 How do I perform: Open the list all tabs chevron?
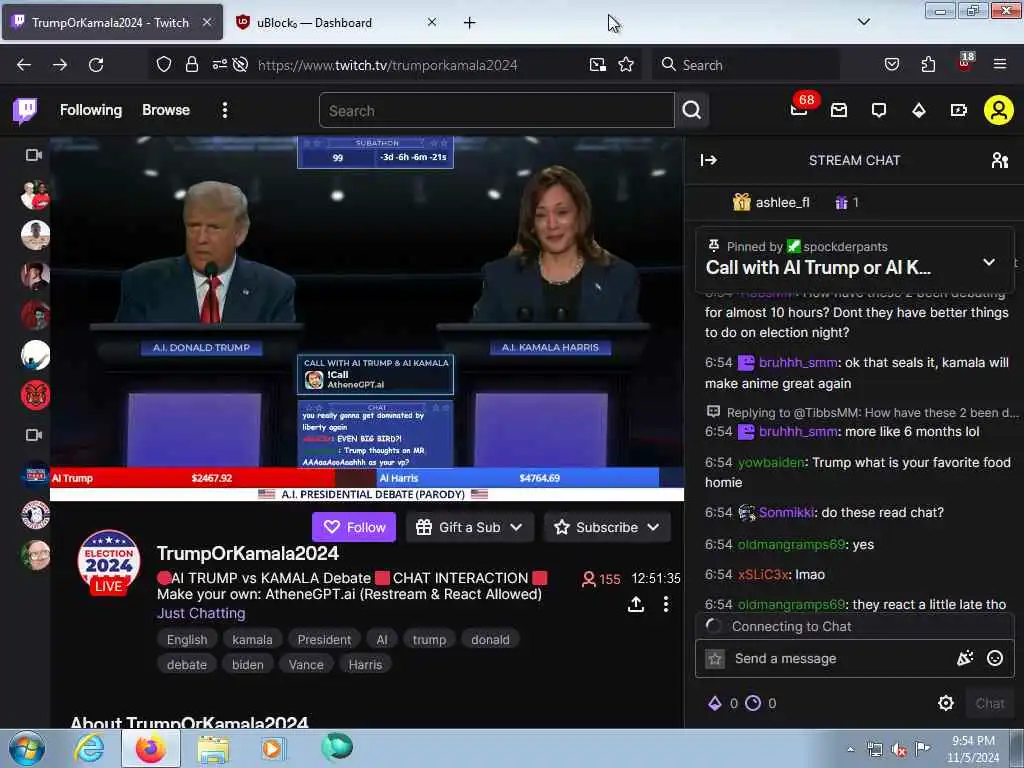[863, 22]
